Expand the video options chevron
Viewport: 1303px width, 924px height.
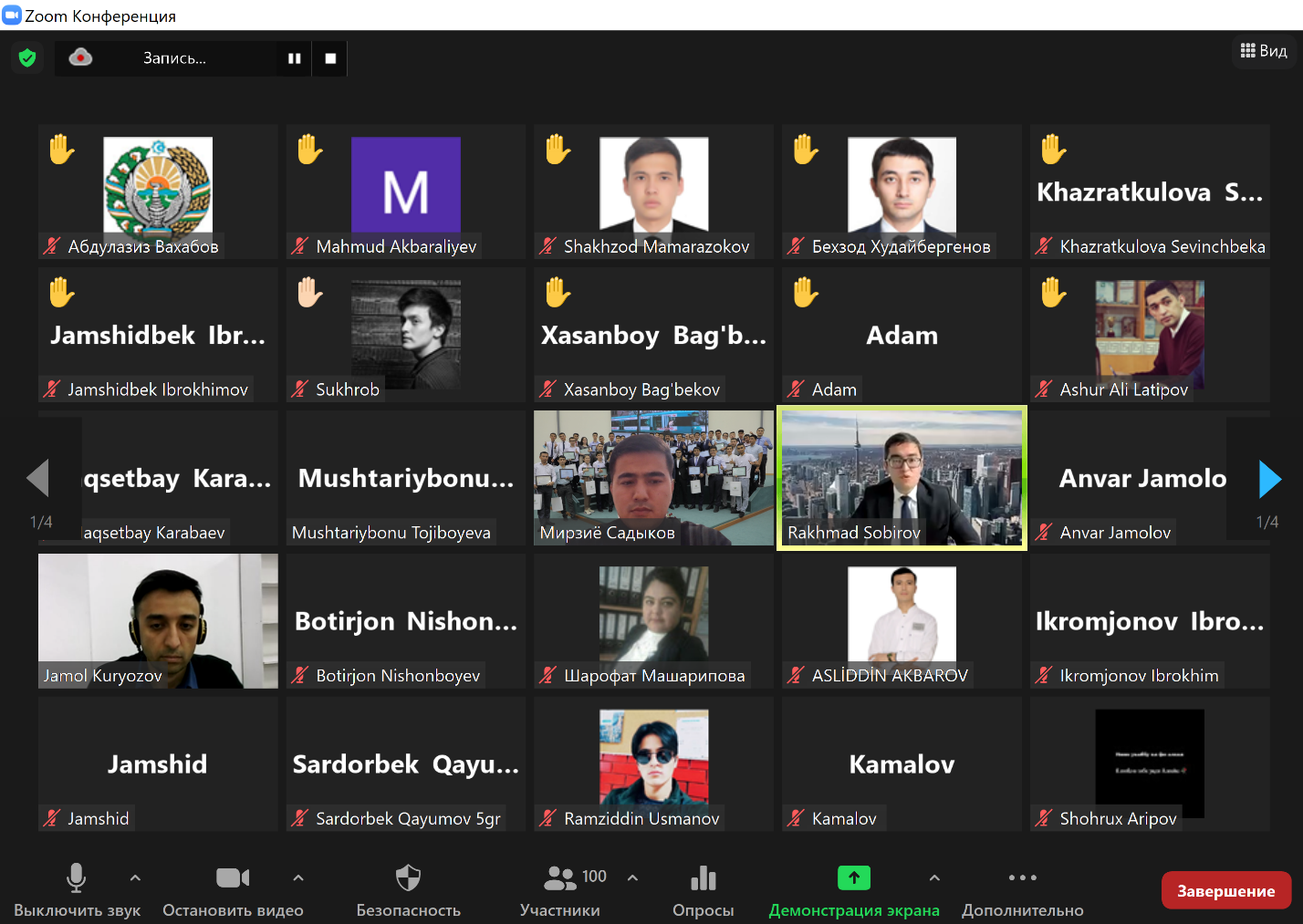pyautogui.click(x=298, y=877)
